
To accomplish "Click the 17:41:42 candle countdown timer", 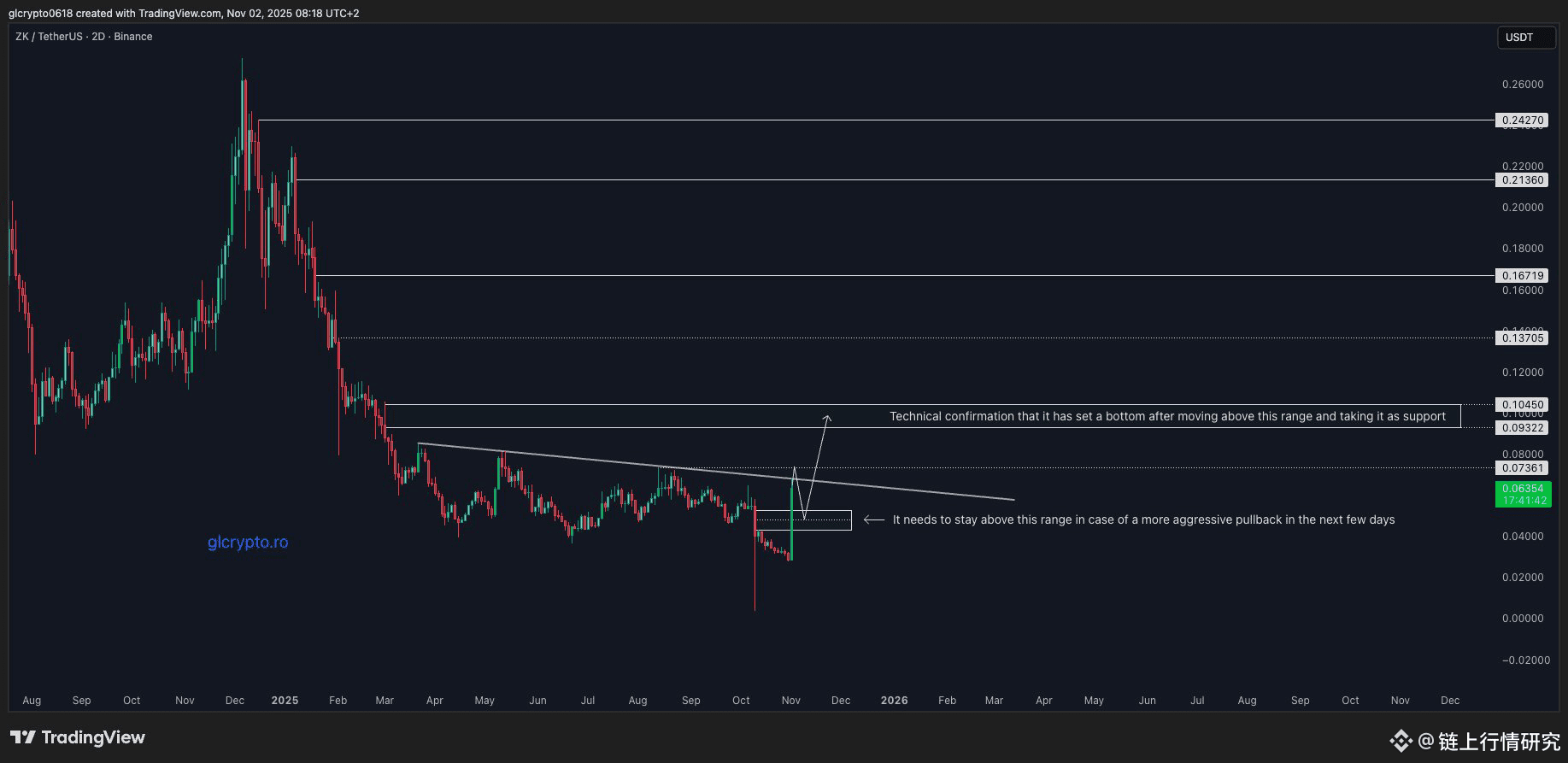I will 1523,501.
